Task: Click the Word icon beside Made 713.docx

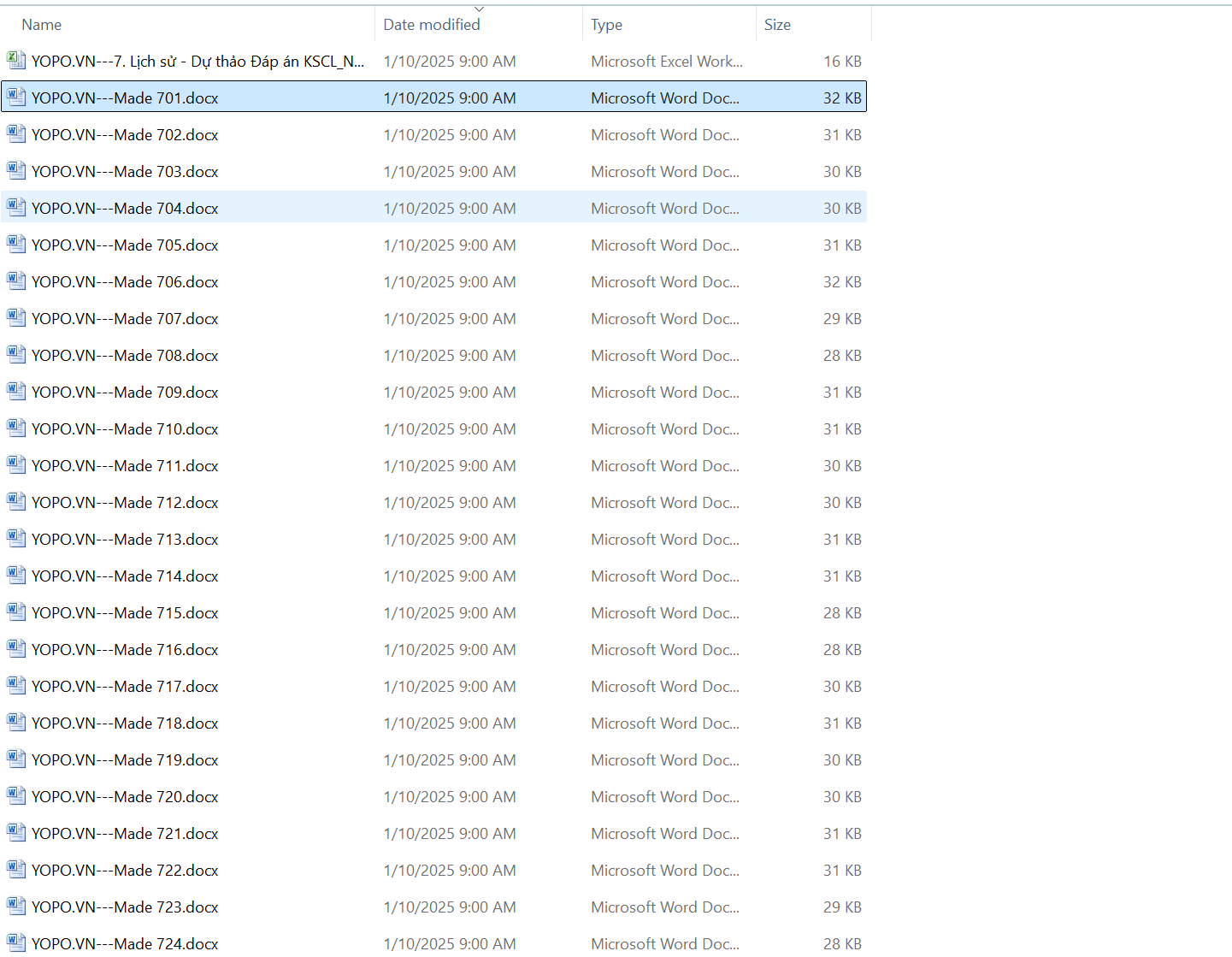Action: pyautogui.click(x=15, y=538)
